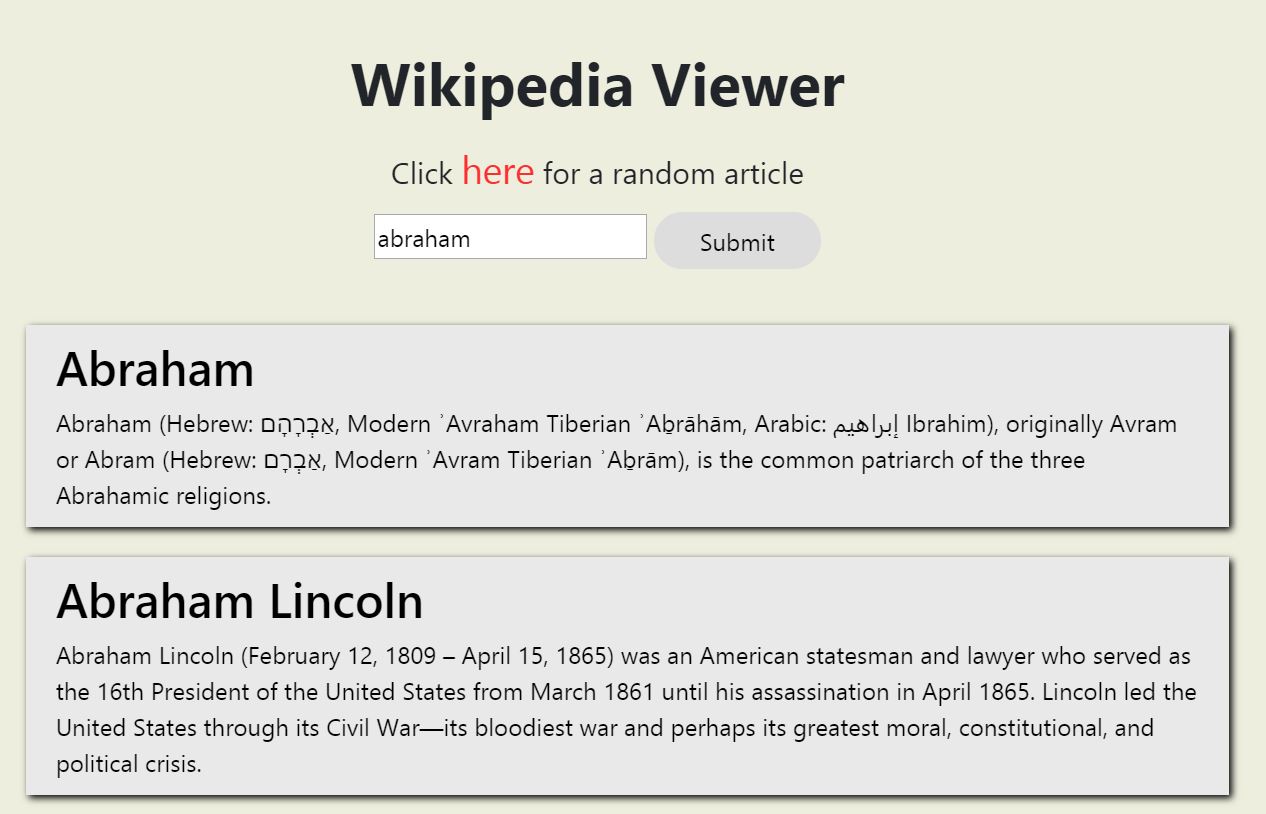
Task: Open the large "Abraham Lincoln" result heading
Action: (240, 601)
